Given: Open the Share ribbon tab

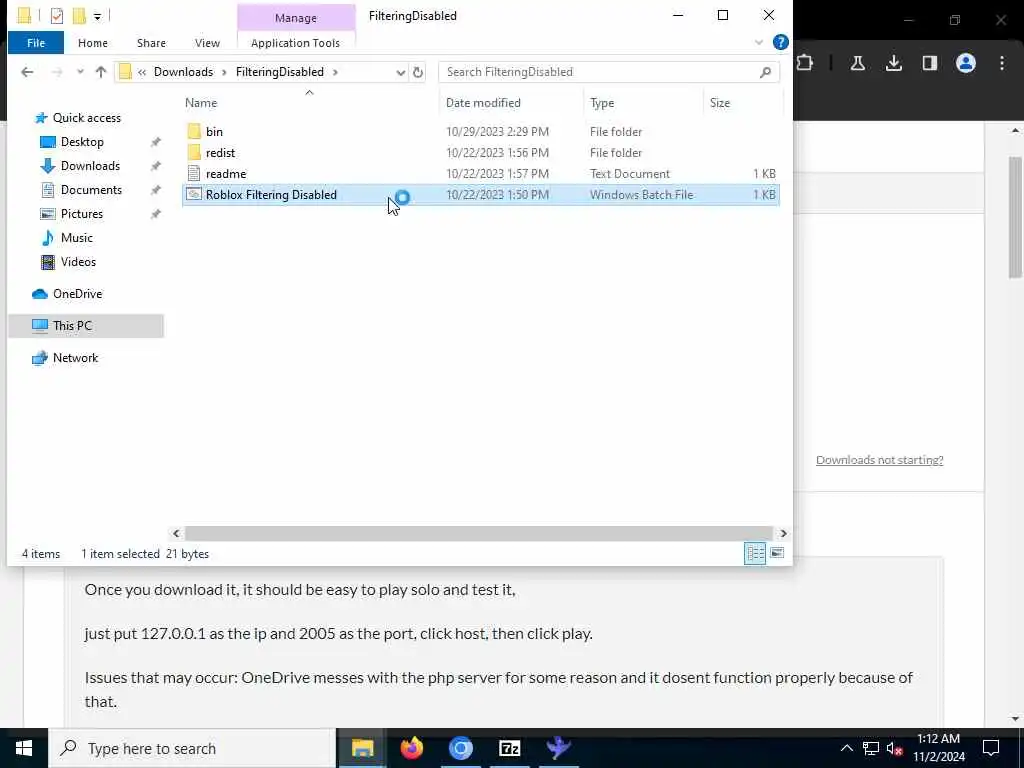Looking at the screenshot, I should pos(151,43).
